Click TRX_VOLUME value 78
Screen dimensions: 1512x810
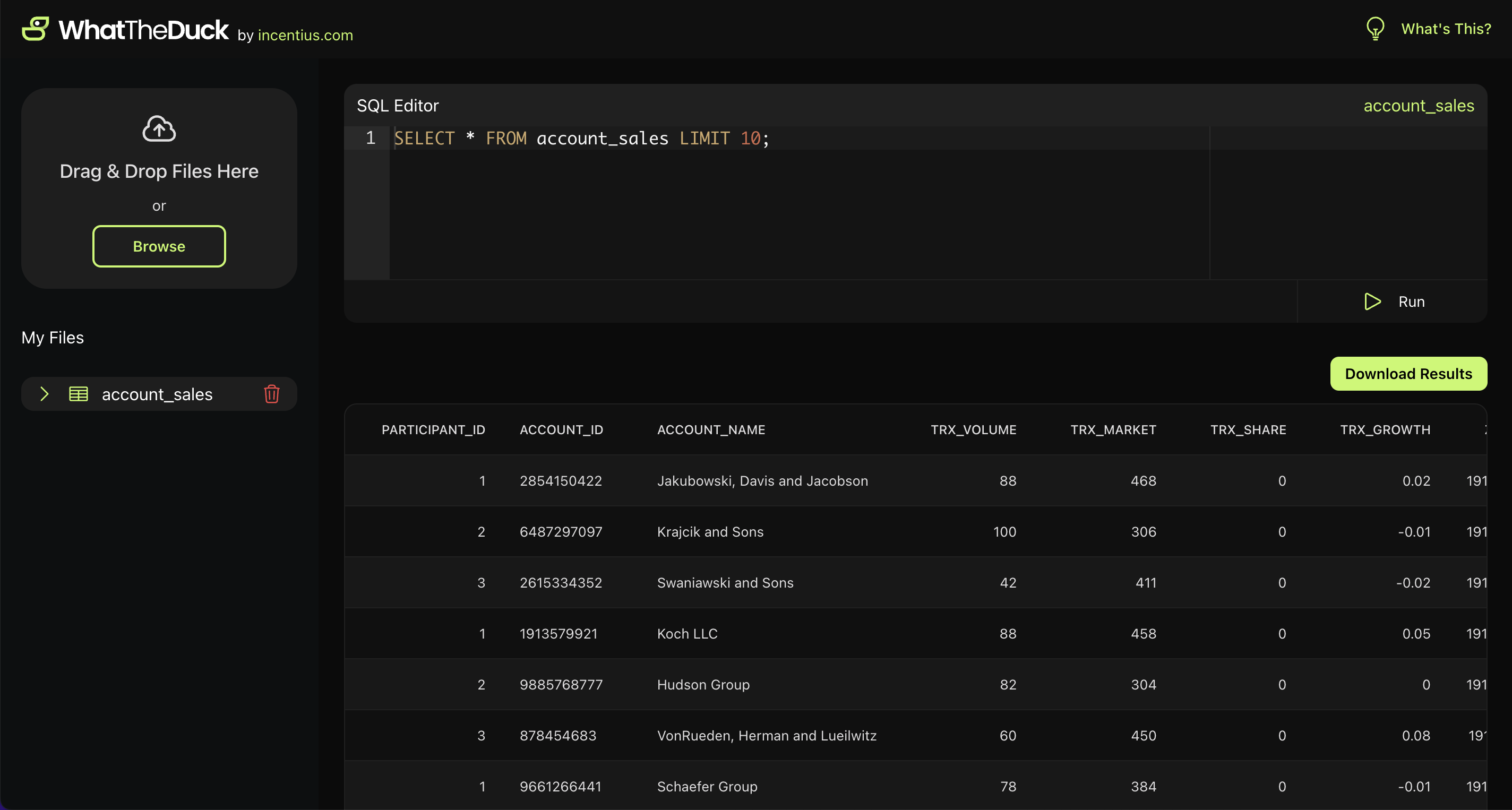click(x=1008, y=787)
